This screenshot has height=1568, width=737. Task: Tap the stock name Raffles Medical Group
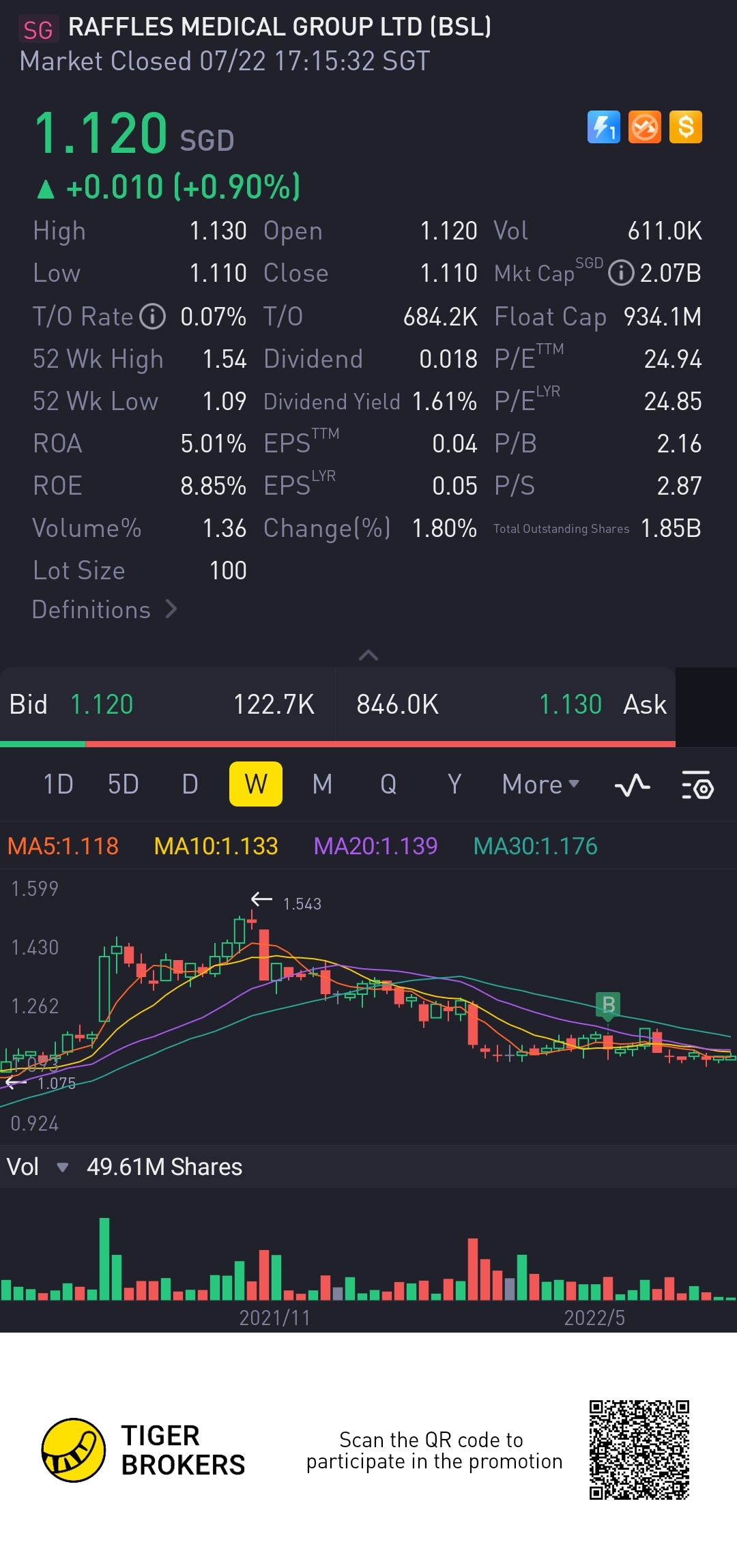[280, 27]
